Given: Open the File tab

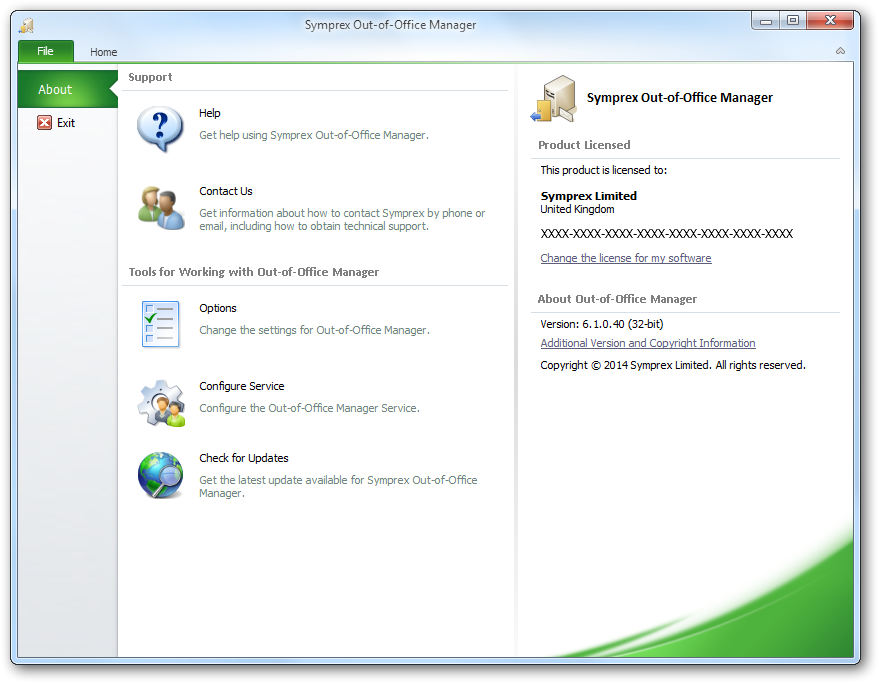Looking at the screenshot, I should point(45,51).
